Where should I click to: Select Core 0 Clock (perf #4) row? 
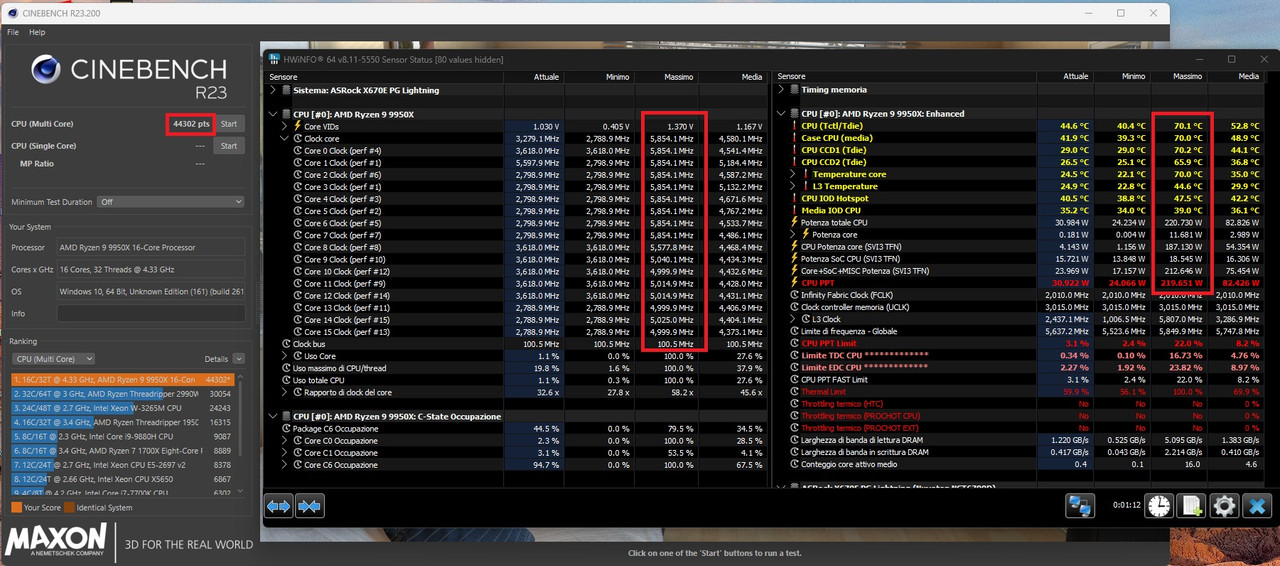tap(518, 150)
